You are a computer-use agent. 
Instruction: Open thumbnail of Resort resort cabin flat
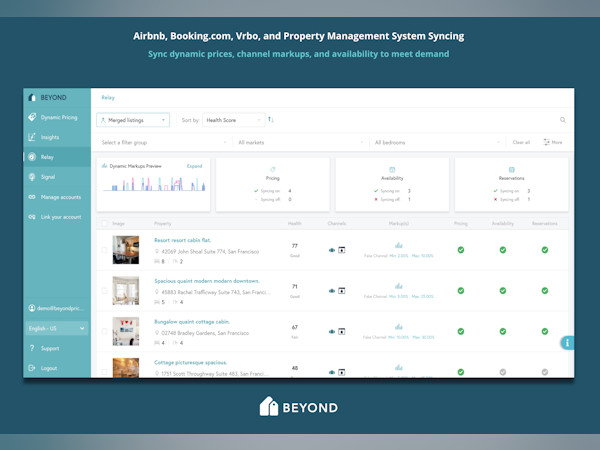[x=126, y=250]
